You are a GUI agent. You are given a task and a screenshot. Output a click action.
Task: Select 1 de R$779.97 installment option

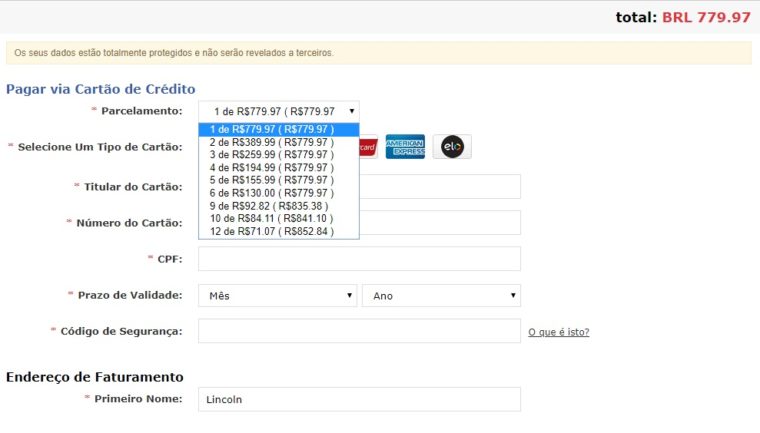[279, 129]
